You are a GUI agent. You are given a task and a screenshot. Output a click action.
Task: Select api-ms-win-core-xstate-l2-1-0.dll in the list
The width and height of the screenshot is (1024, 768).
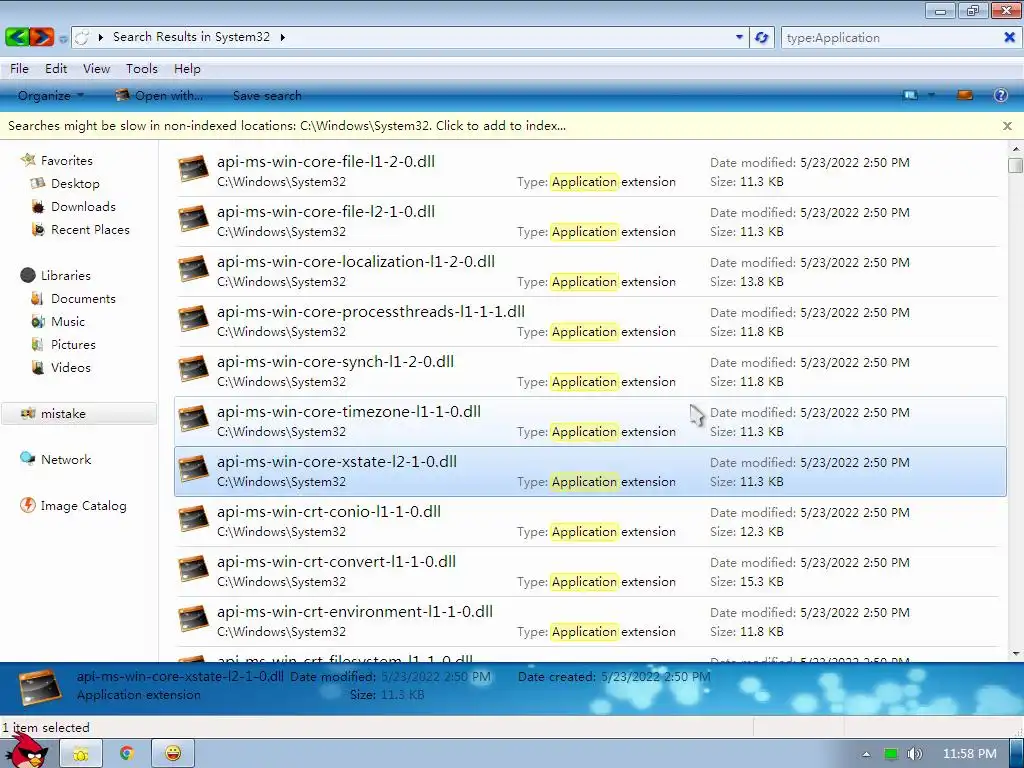pos(590,472)
